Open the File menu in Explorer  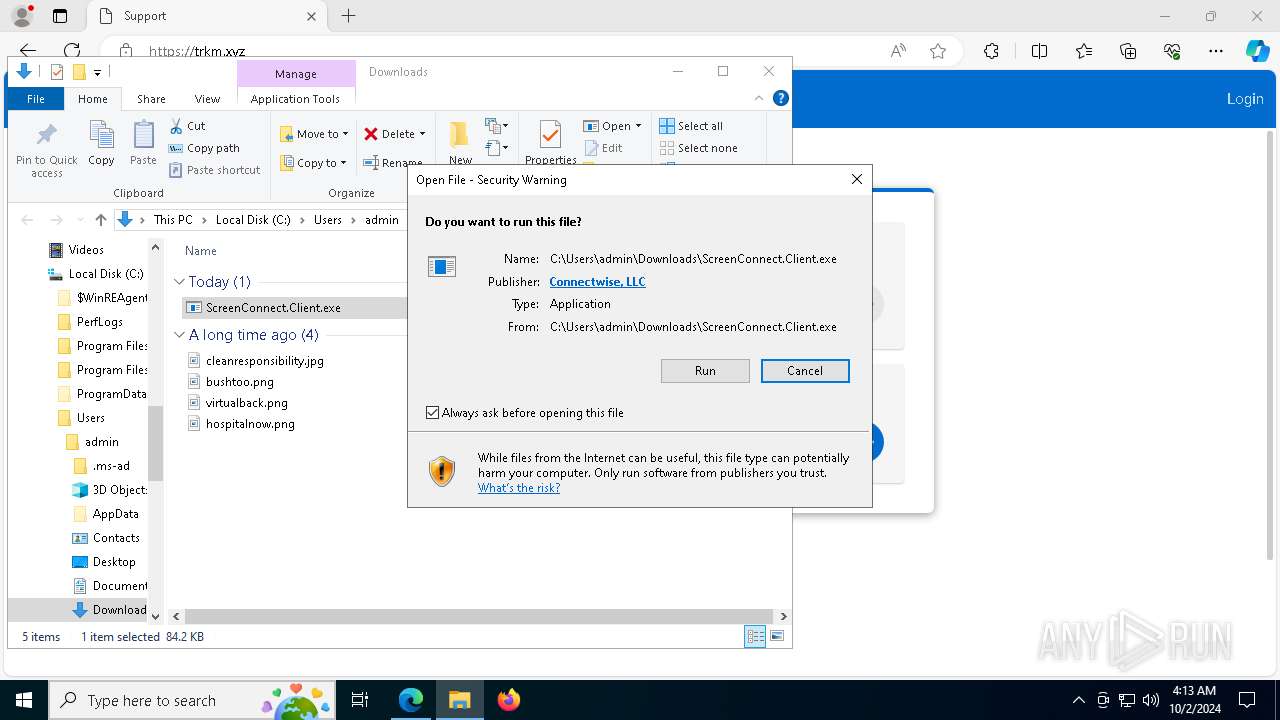[36, 99]
